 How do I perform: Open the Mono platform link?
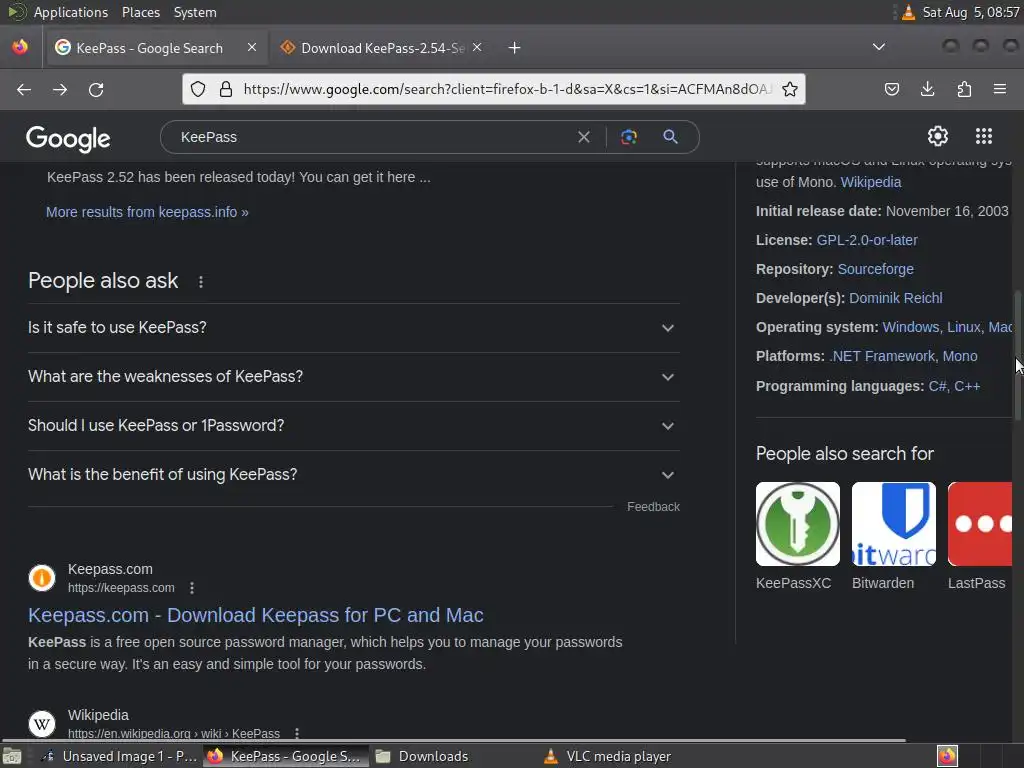[959, 356]
